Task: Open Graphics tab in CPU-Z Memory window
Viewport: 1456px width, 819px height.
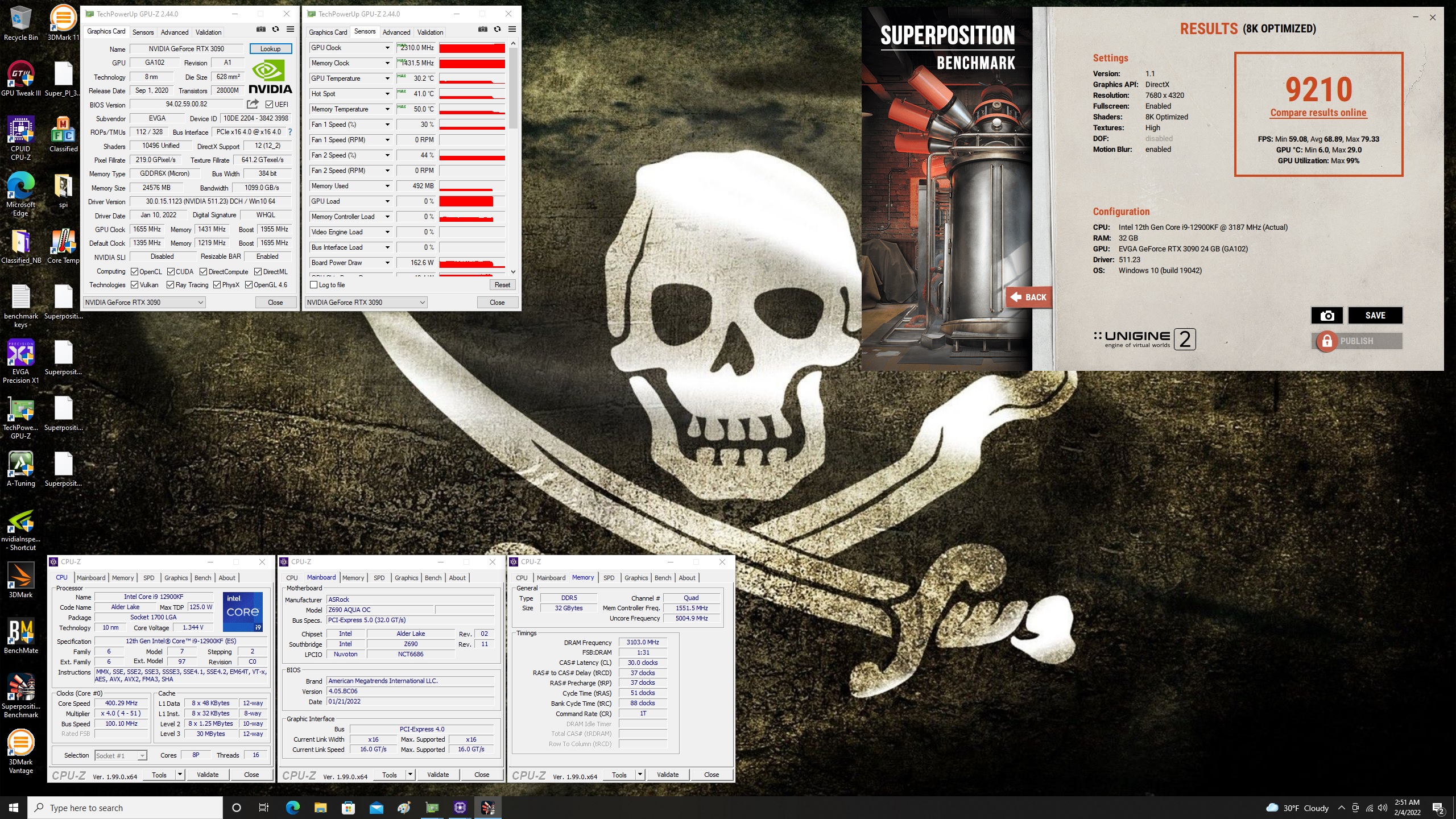Action: click(636, 578)
